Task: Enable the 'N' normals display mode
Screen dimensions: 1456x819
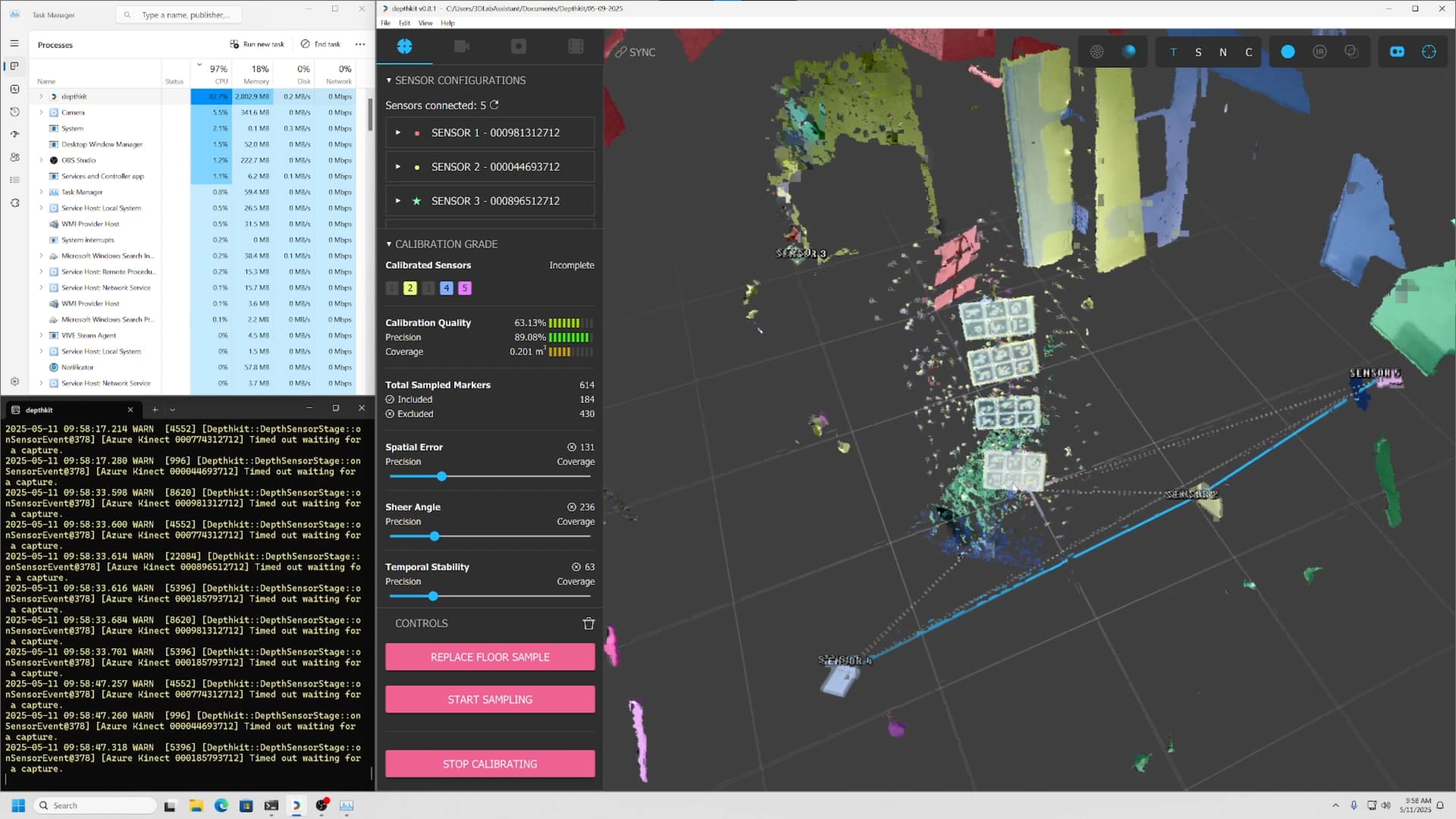Action: tap(1222, 52)
